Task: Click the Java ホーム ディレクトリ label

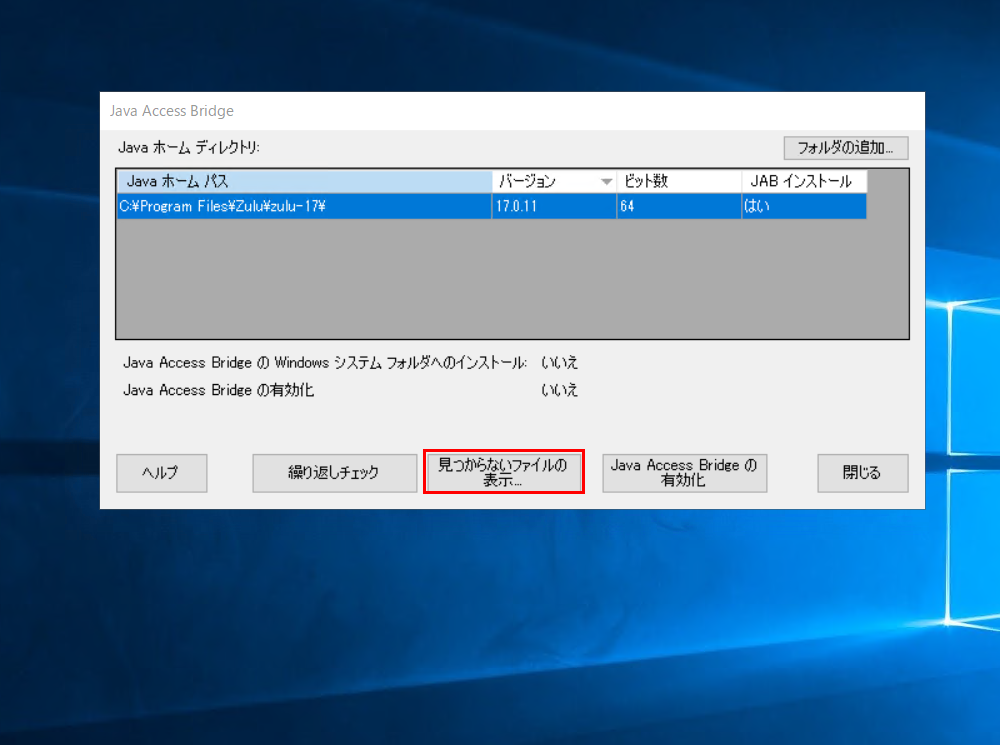Action: click(x=189, y=147)
